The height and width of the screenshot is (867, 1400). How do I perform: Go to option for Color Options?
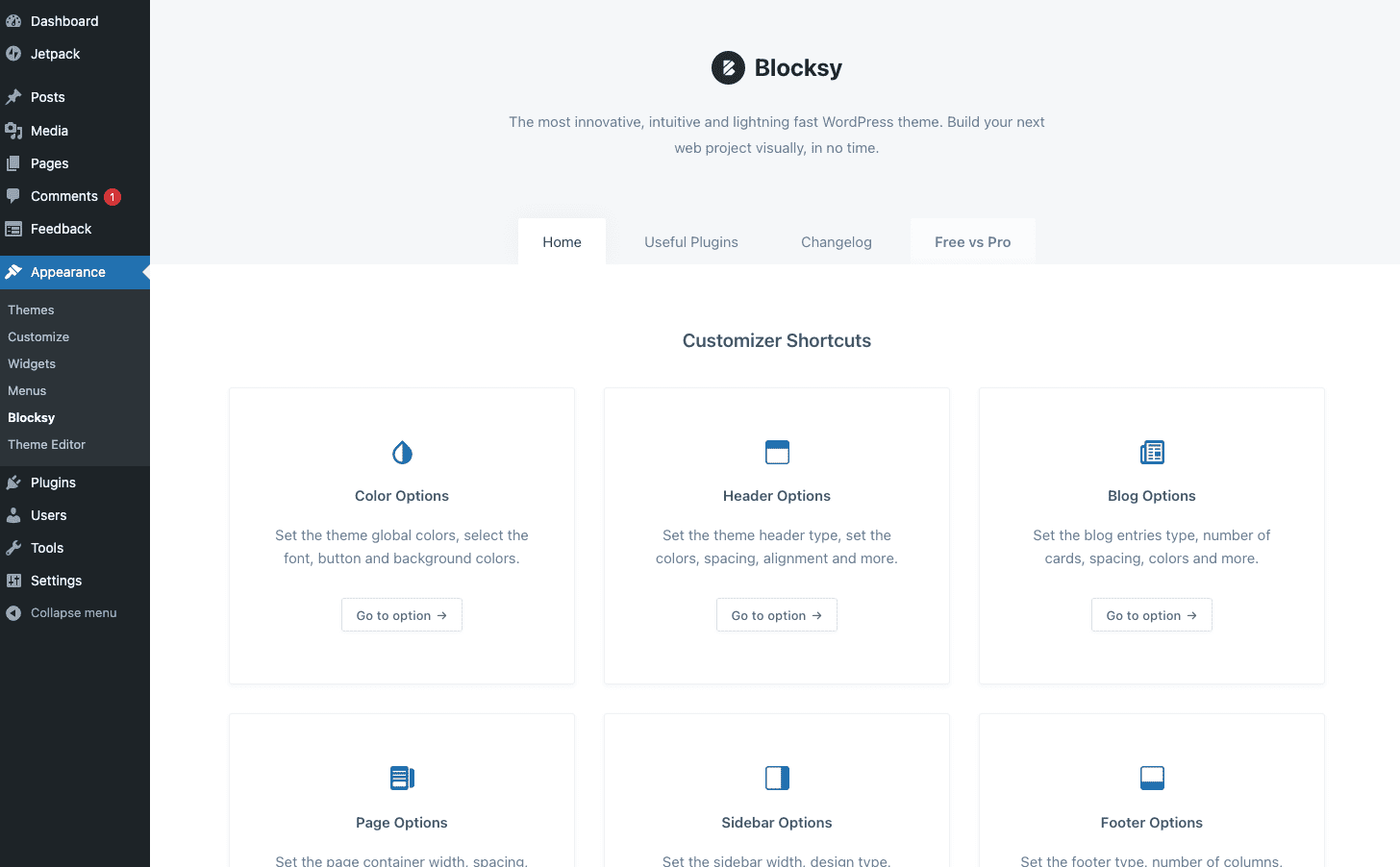[402, 615]
